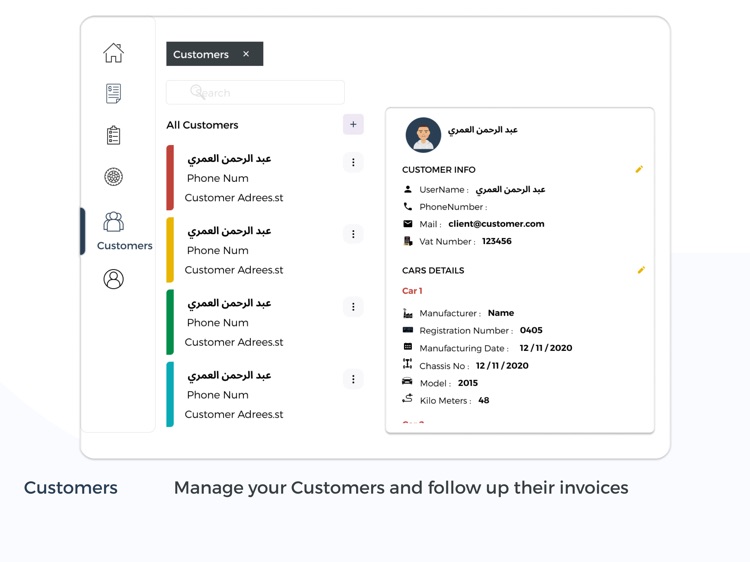Click the Manufacturer factory icon

(408, 313)
